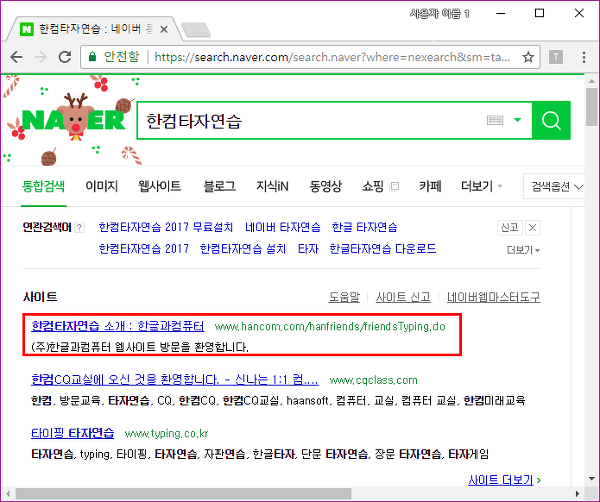Click the 한컴타자연습 search input field

point(310,121)
